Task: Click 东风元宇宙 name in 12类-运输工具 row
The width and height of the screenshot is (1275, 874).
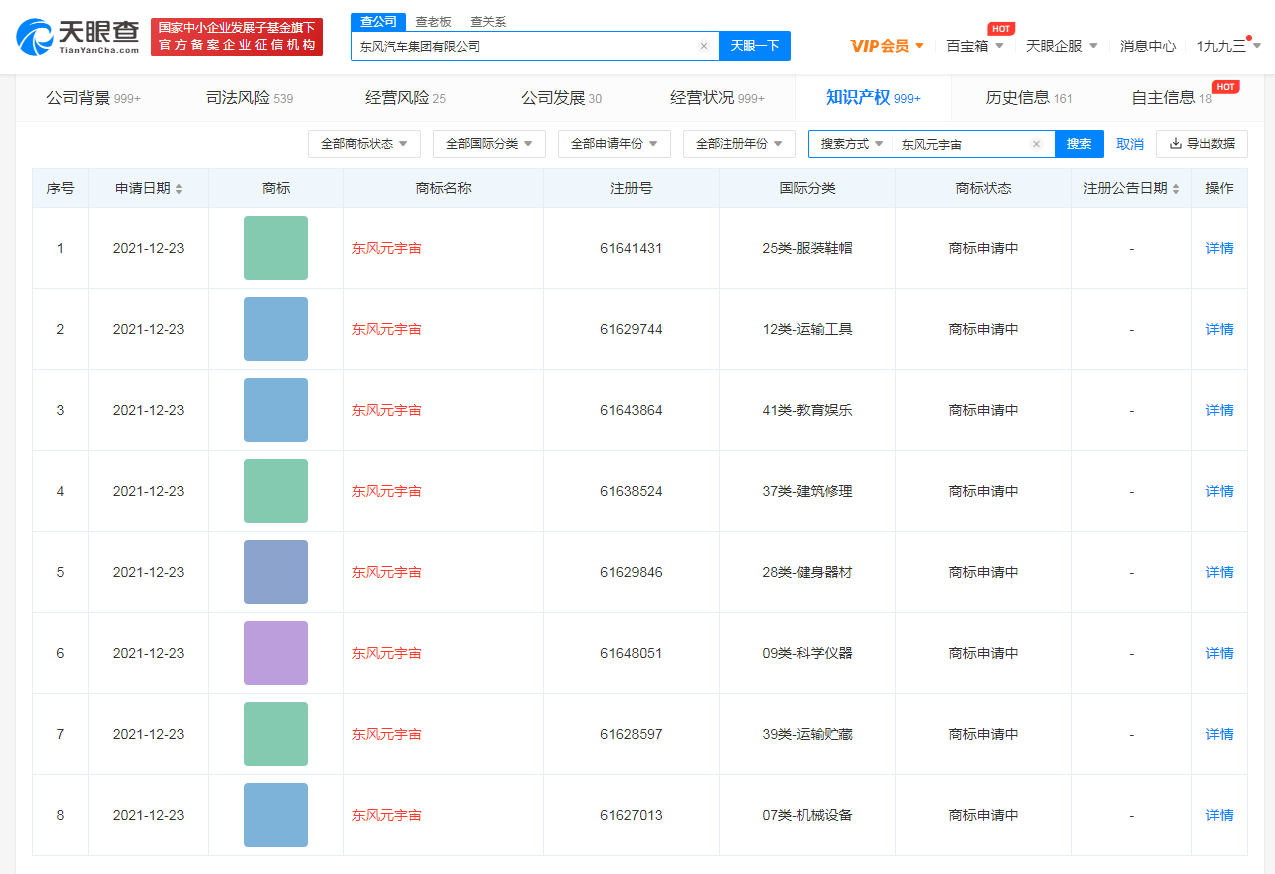Action: pyautogui.click(x=387, y=329)
